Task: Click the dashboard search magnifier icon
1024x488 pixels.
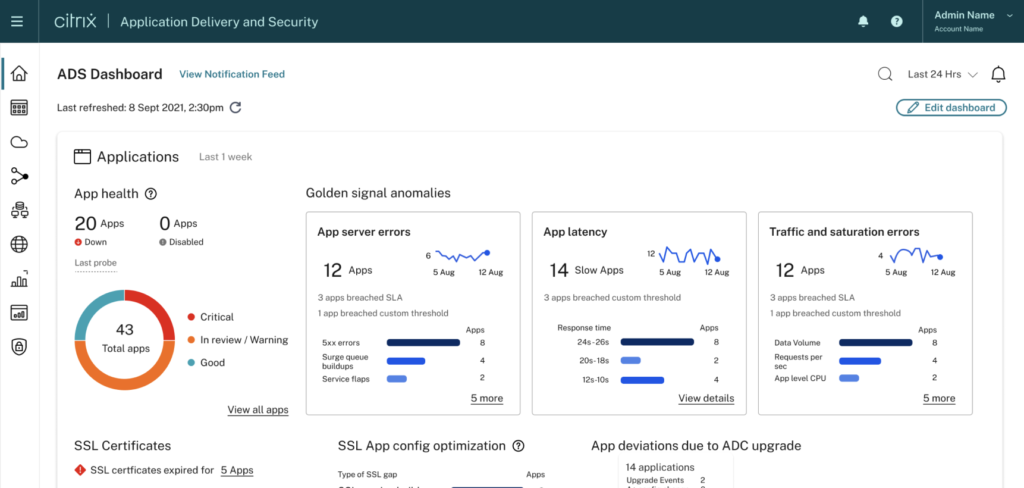Action: pyautogui.click(x=885, y=74)
